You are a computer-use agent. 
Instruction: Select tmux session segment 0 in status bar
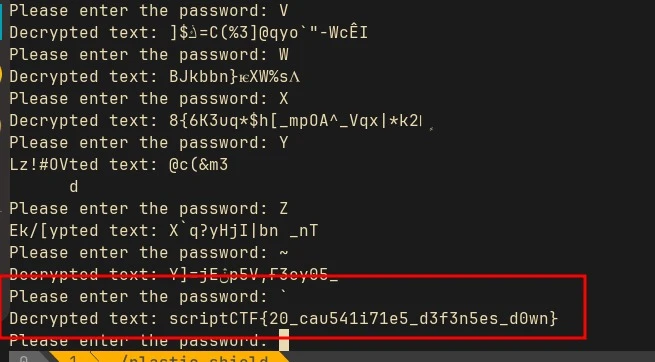click(25, 358)
